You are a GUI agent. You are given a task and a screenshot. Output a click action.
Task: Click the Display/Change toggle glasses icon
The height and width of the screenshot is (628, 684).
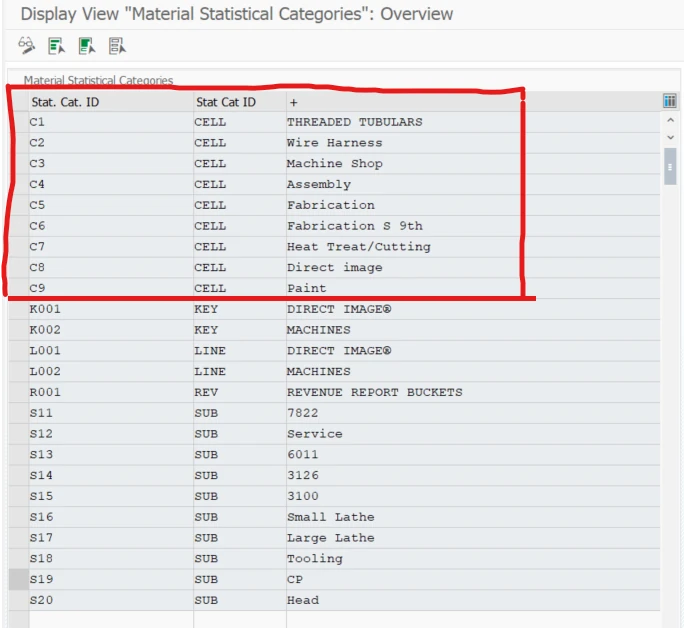(x=26, y=45)
